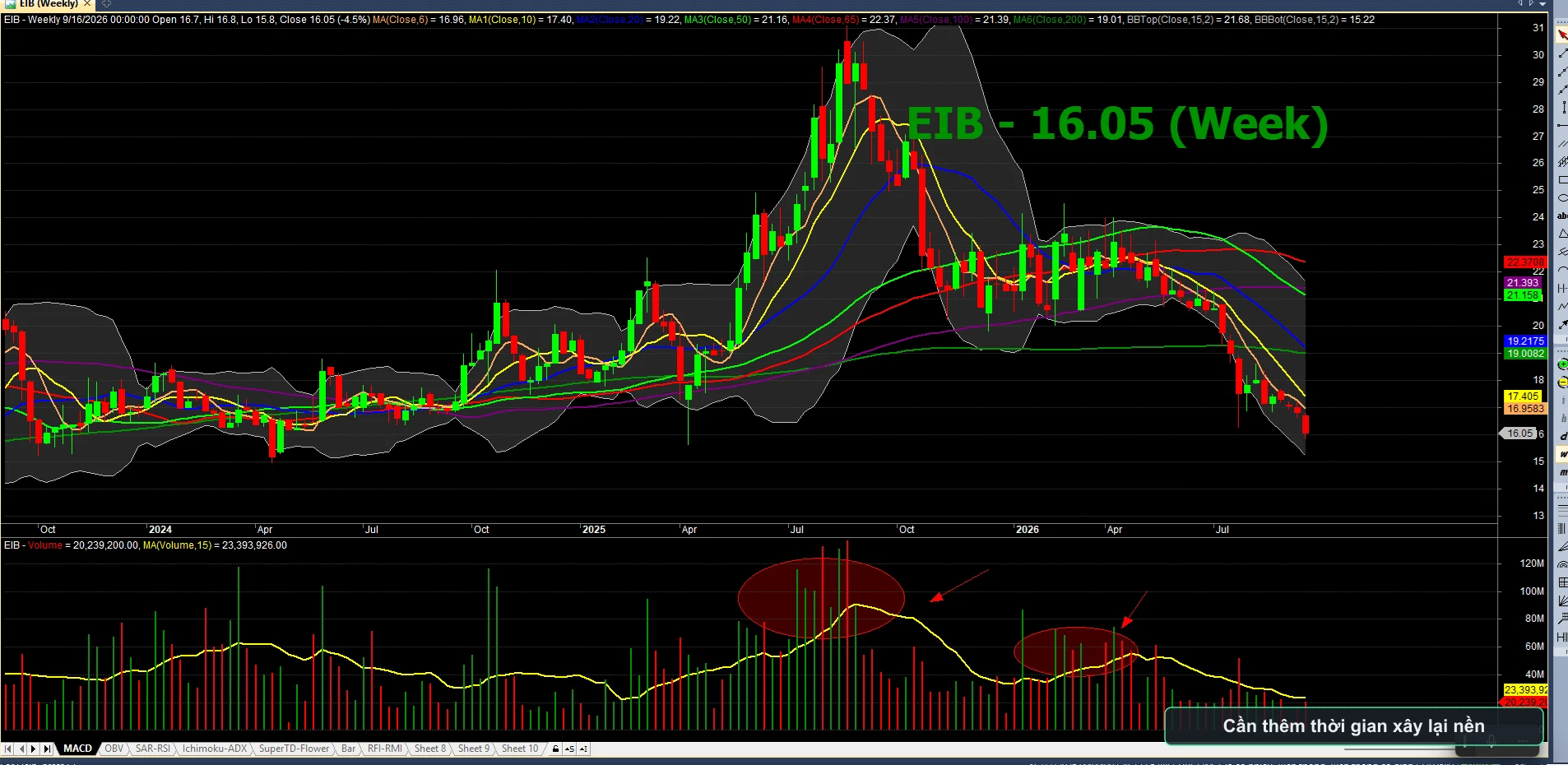Advance to the next sheet tab

(34, 749)
